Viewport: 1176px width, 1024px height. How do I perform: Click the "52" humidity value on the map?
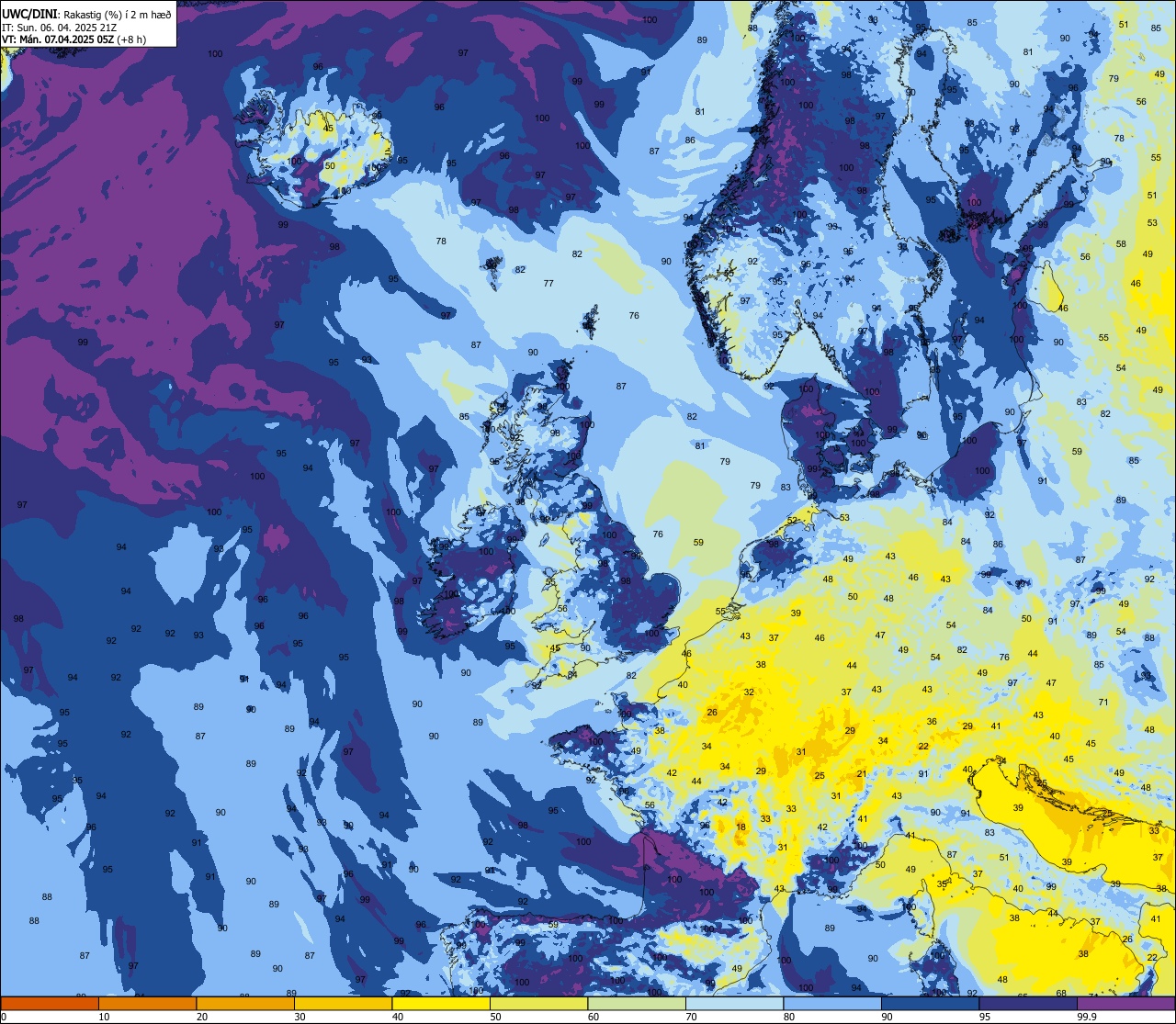[x=792, y=521]
